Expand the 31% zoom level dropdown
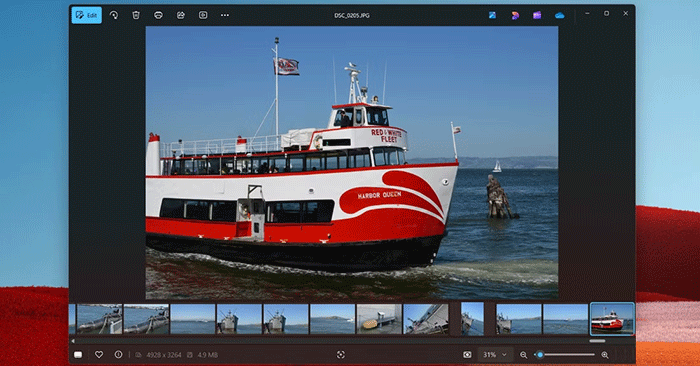Screen dimensions: 700x366 (495, 355)
